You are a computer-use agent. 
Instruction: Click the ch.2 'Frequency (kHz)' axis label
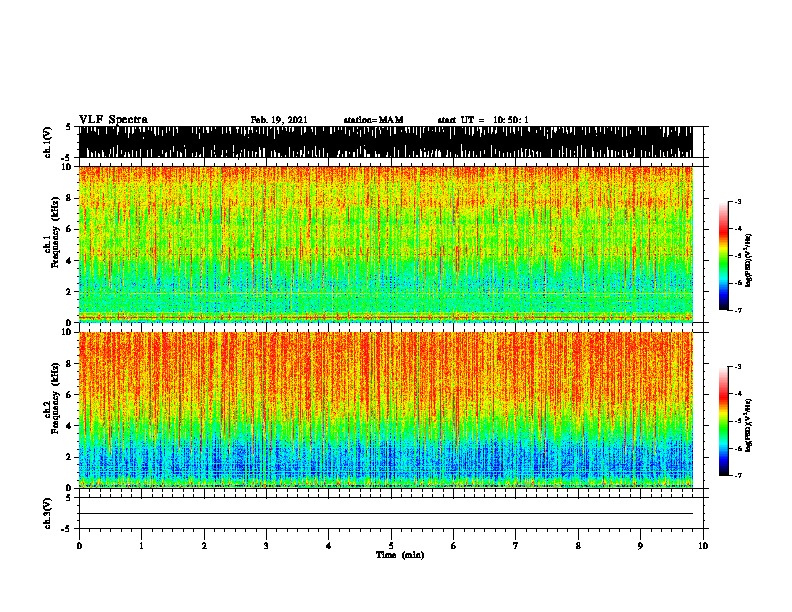click(55, 398)
